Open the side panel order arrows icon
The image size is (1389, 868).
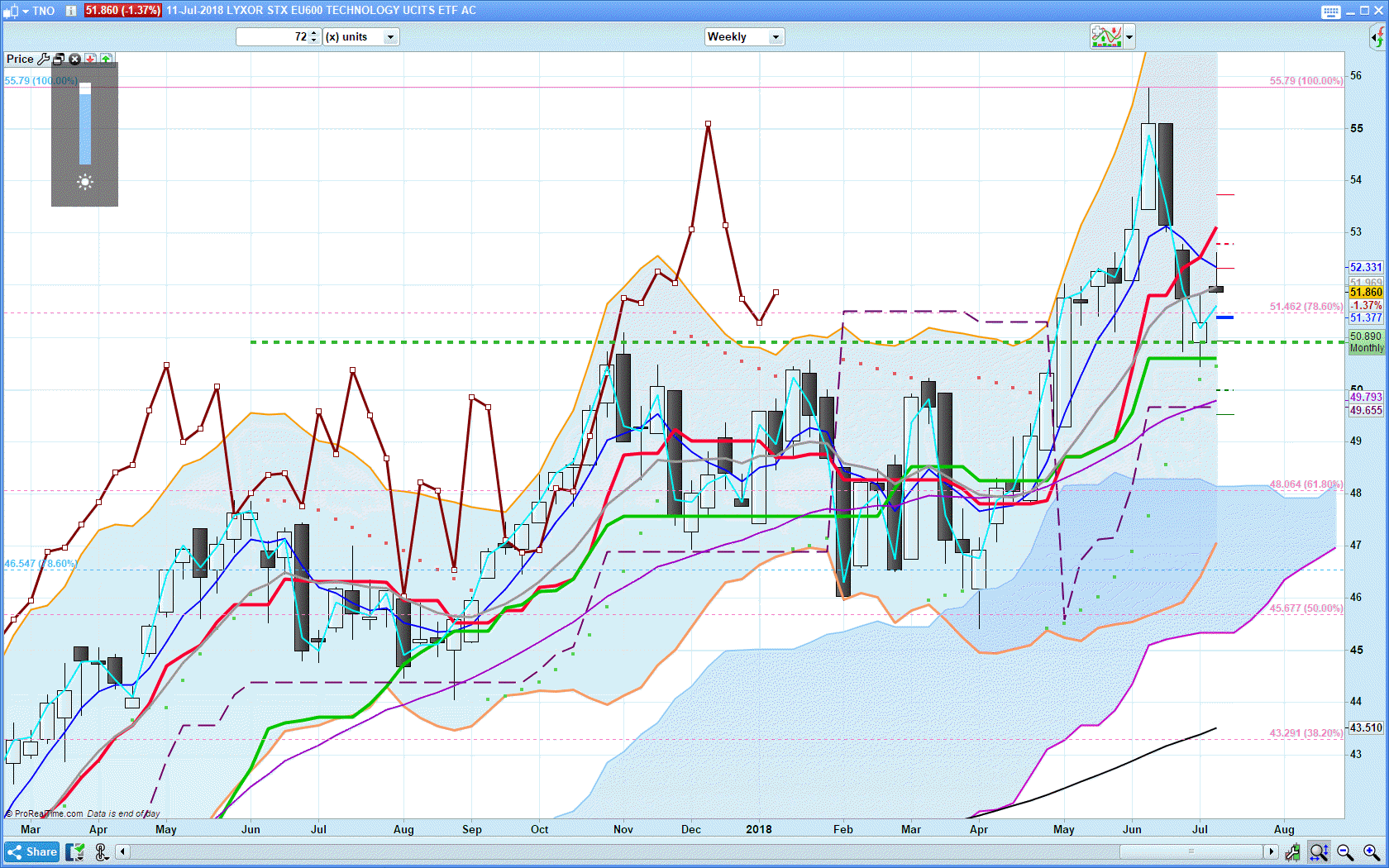1377,36
